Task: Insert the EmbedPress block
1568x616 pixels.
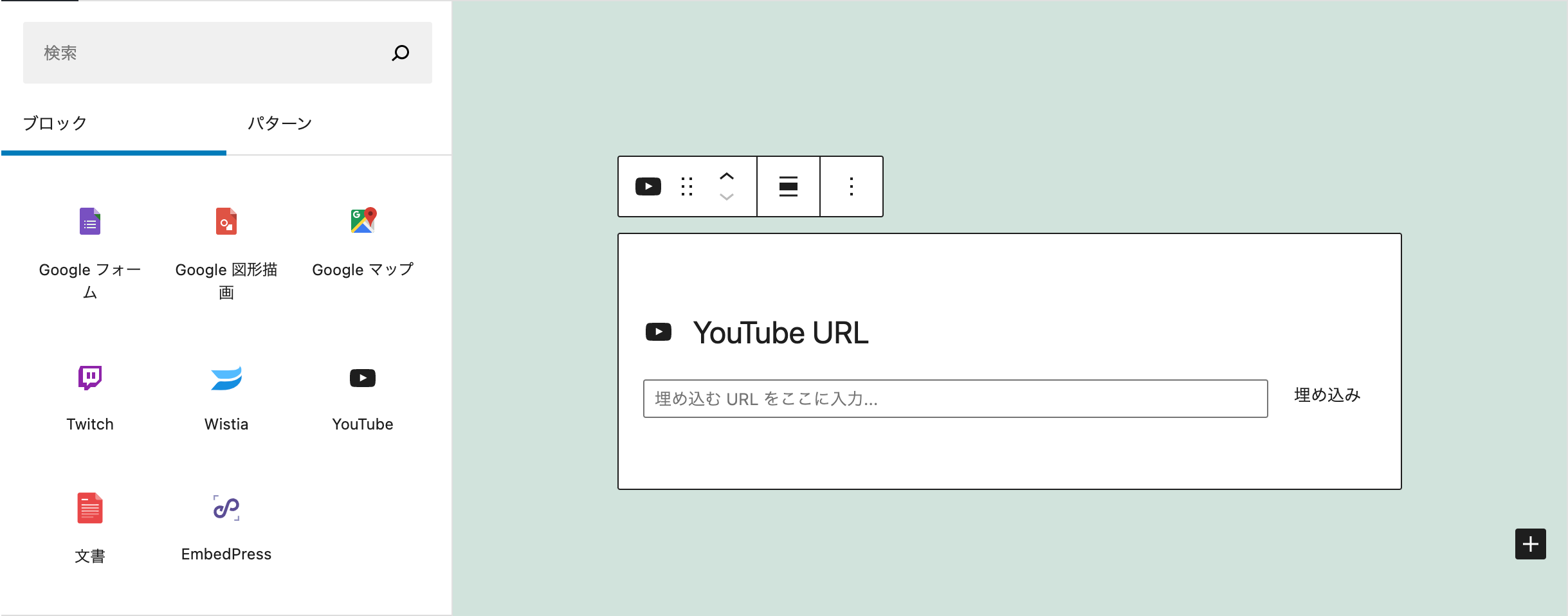Action: 226,529
